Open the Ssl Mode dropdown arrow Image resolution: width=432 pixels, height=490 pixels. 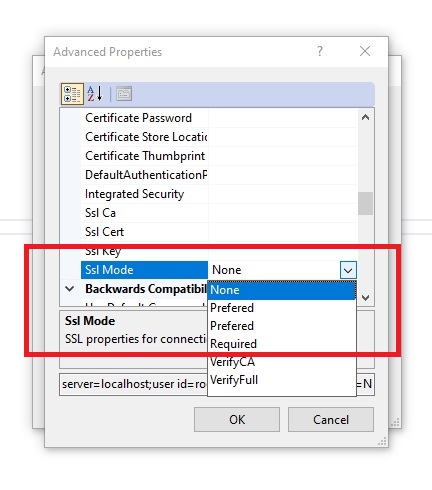click(x=348, y=270)
